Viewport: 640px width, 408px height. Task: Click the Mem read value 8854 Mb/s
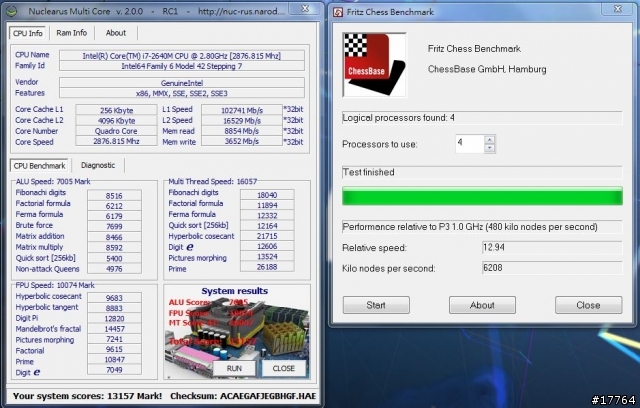(x=242, y=131)
